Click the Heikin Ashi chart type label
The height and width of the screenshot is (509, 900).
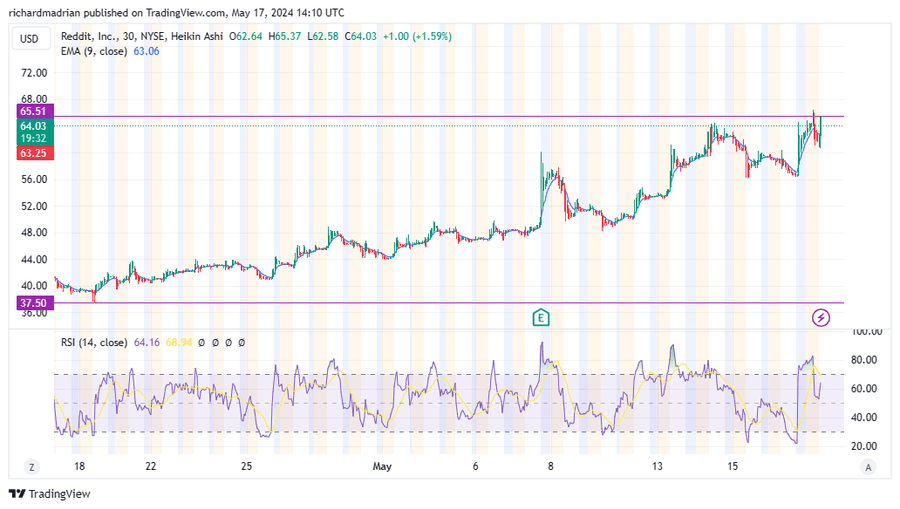[x=197, y=36]
